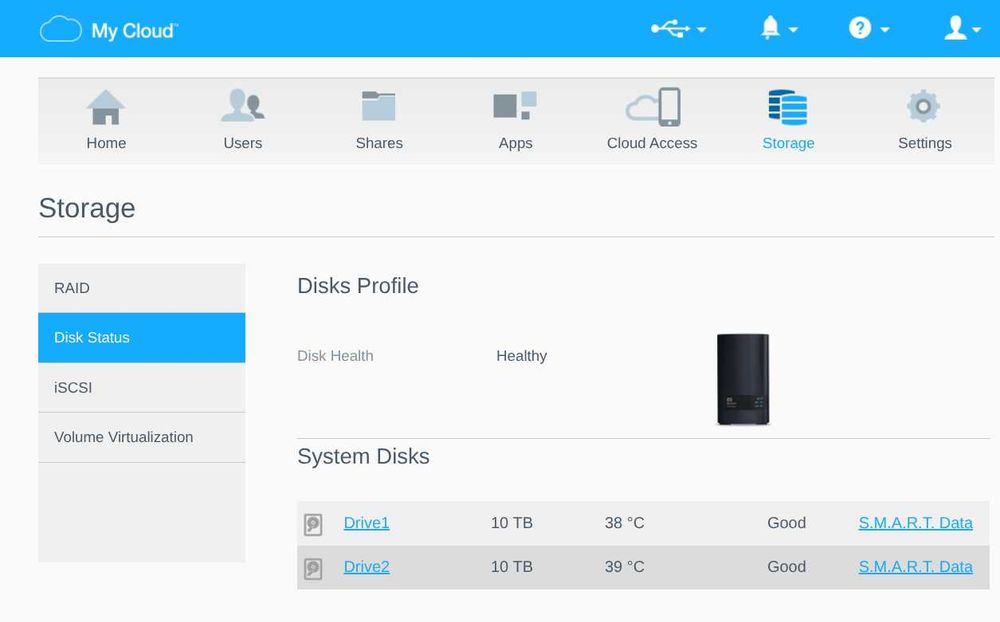1000x622 pixels.
Task: Expand the USB dropdown arrow
Action: point(702,29)
